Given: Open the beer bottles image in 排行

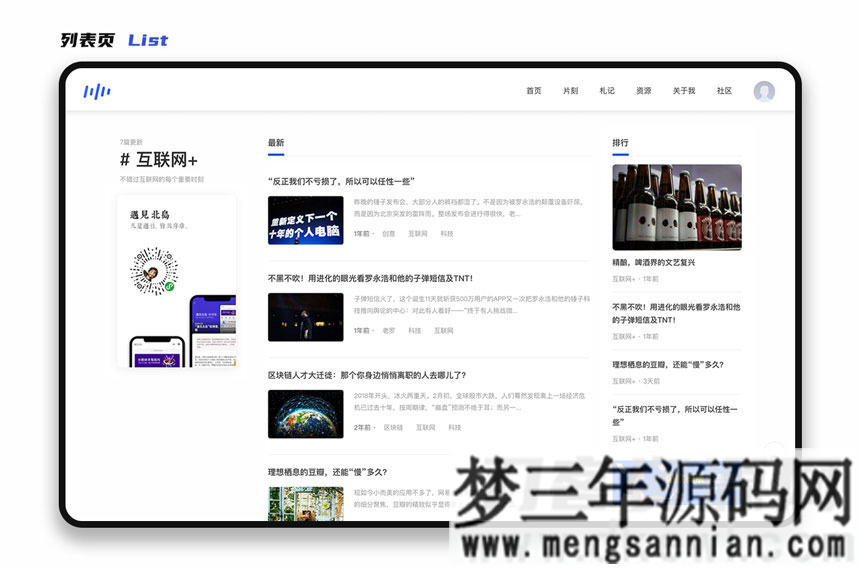Looking at the screenshot, I should tap(677, 207).
